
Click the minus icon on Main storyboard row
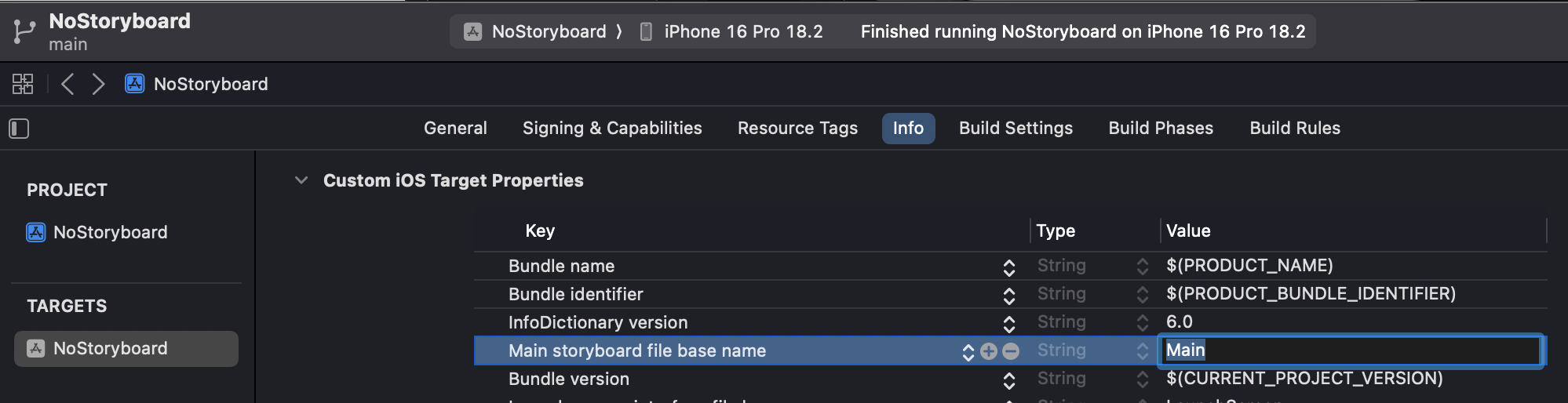1011,351
